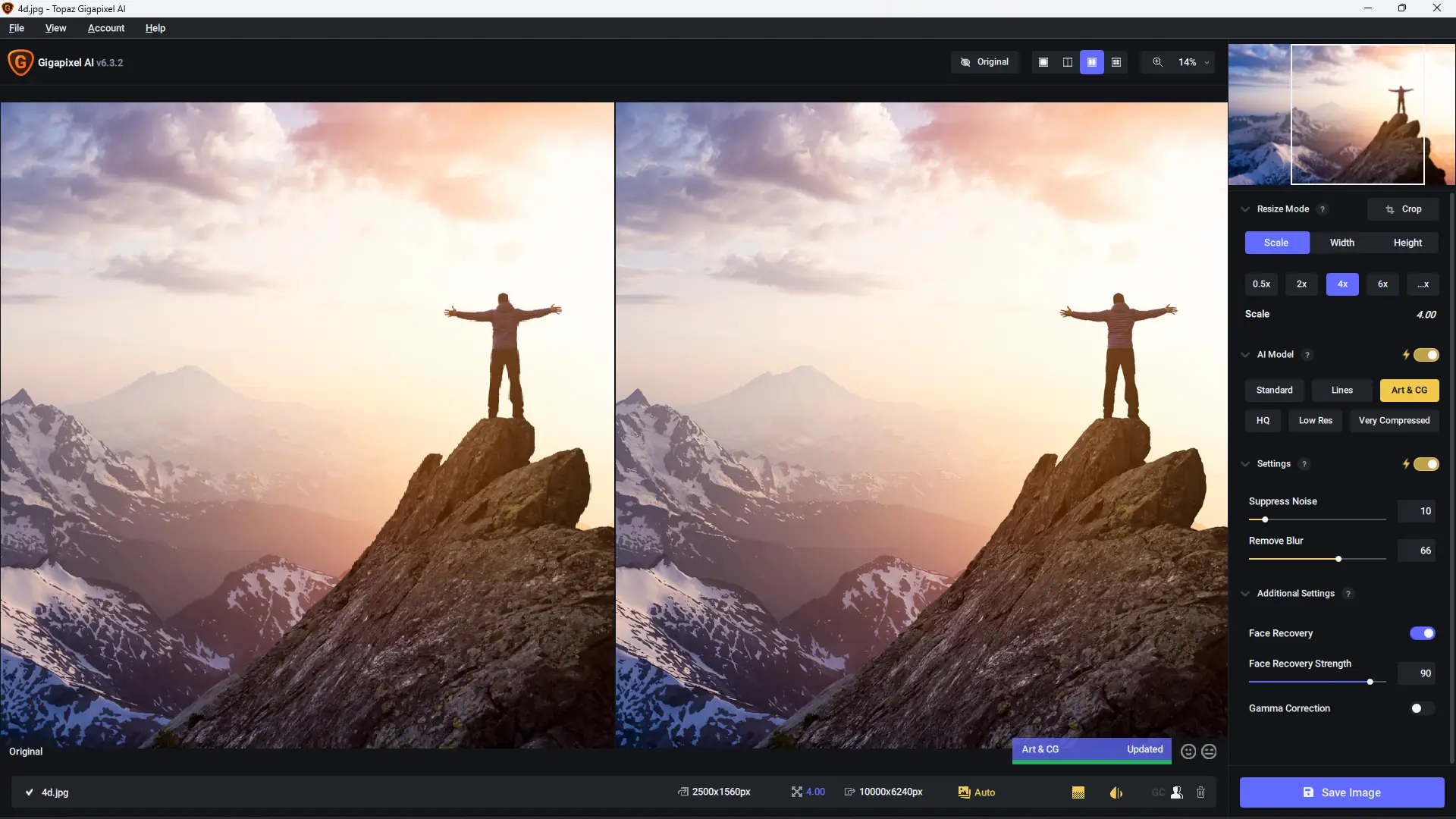Viewport: 1456px width, 819px height.
Task: Click the Crop tool button
Action: [1403, 209]
